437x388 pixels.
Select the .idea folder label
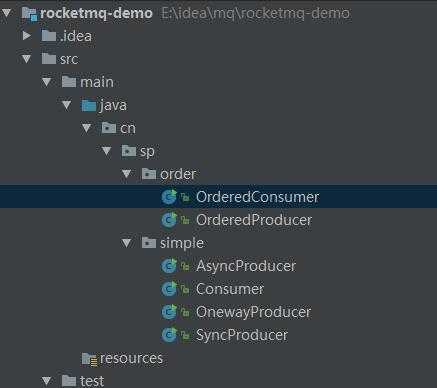76,36
